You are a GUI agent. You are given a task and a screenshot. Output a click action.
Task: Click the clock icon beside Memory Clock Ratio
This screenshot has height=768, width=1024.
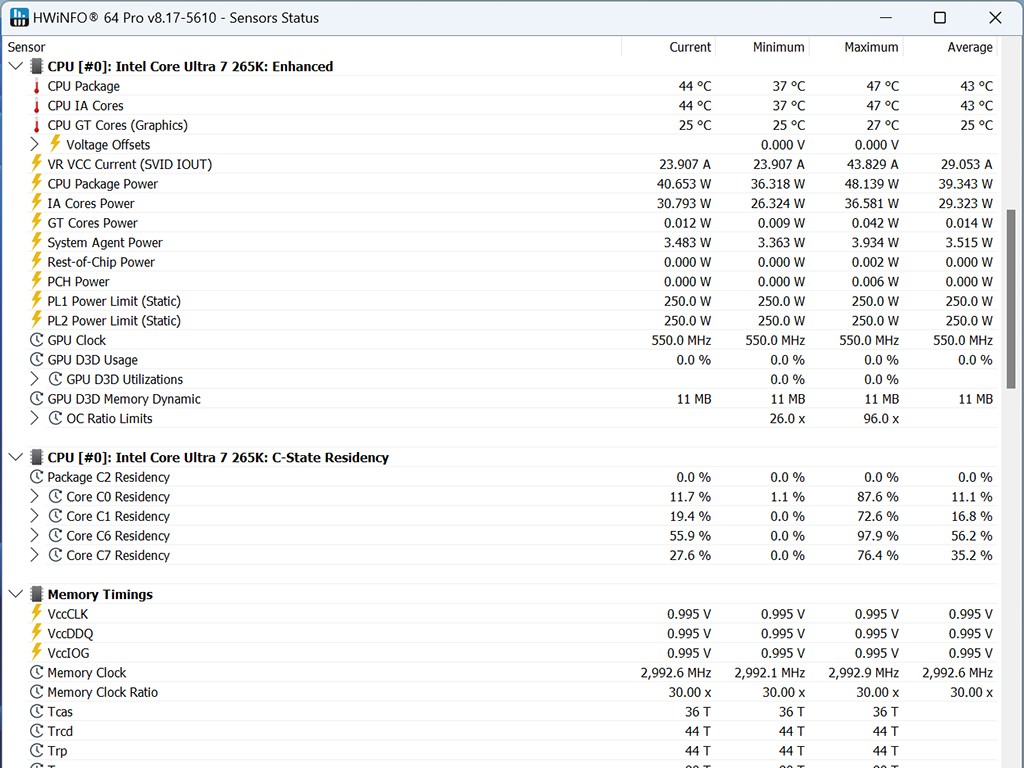click(37, 692)
